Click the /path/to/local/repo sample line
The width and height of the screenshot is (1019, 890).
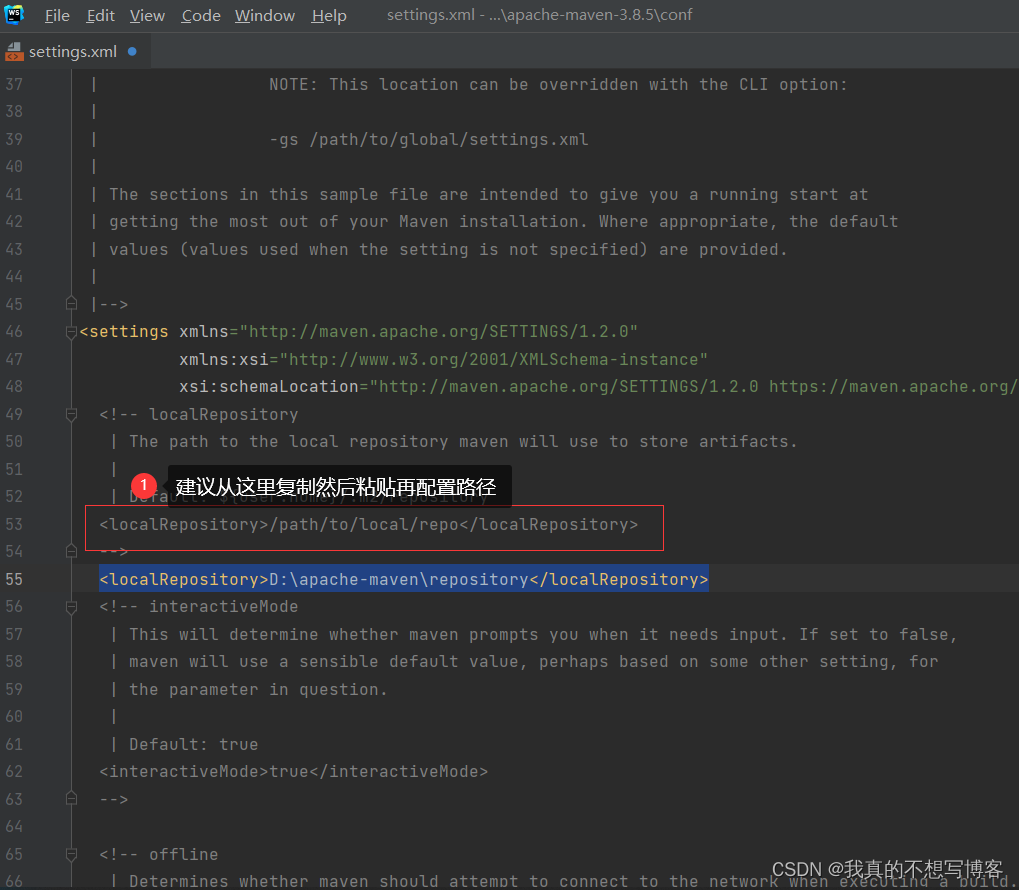click(368, 525)
